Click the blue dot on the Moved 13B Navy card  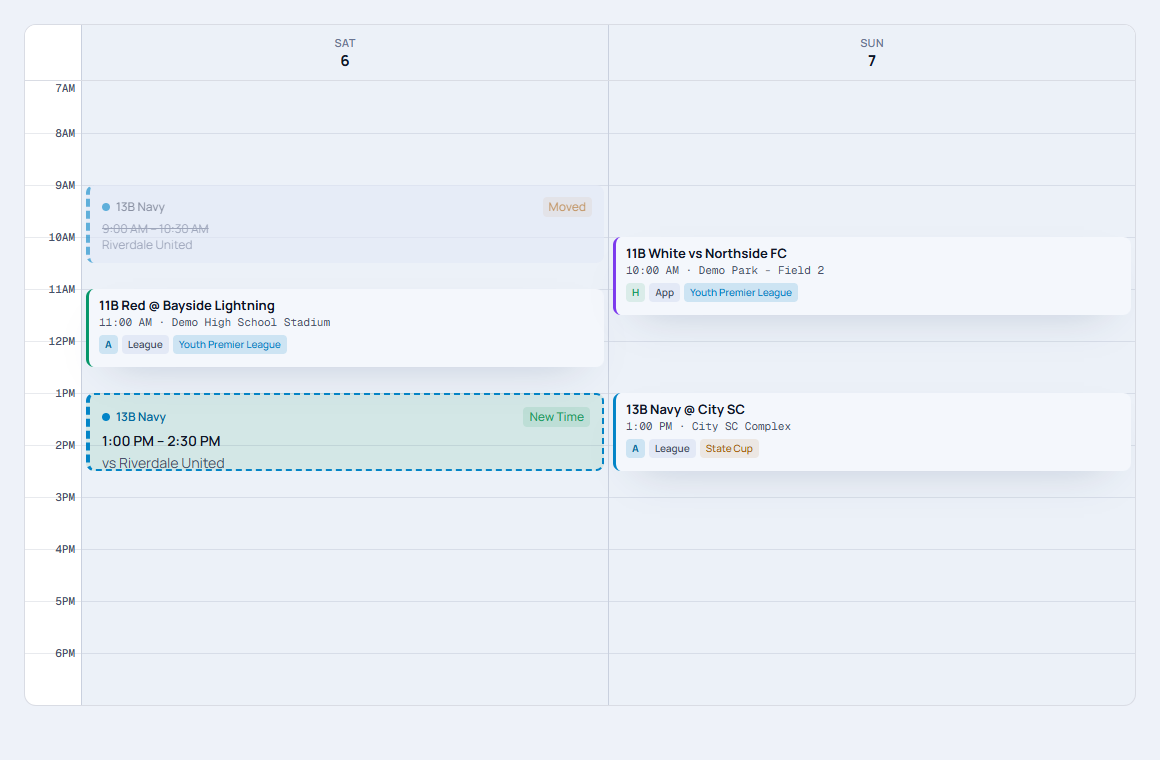(106, 207)
